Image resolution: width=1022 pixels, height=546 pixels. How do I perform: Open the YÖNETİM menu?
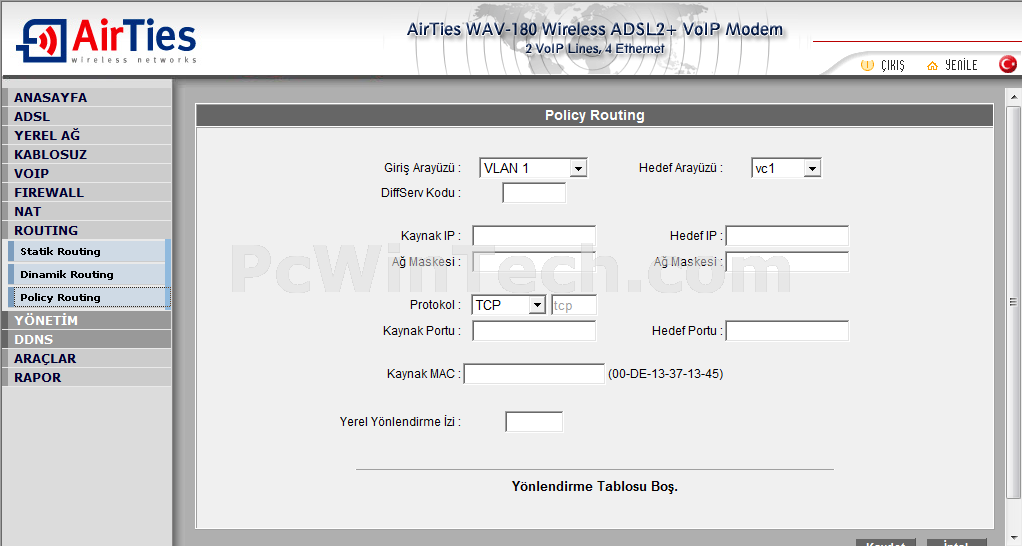(x=87, y=320)
